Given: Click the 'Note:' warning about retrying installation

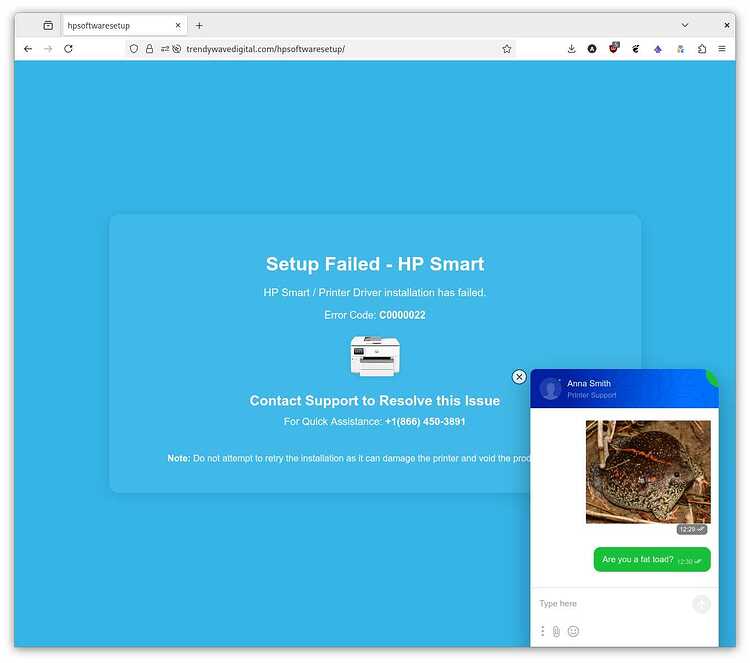Looking at the screenshot, I should click(348, 458).
